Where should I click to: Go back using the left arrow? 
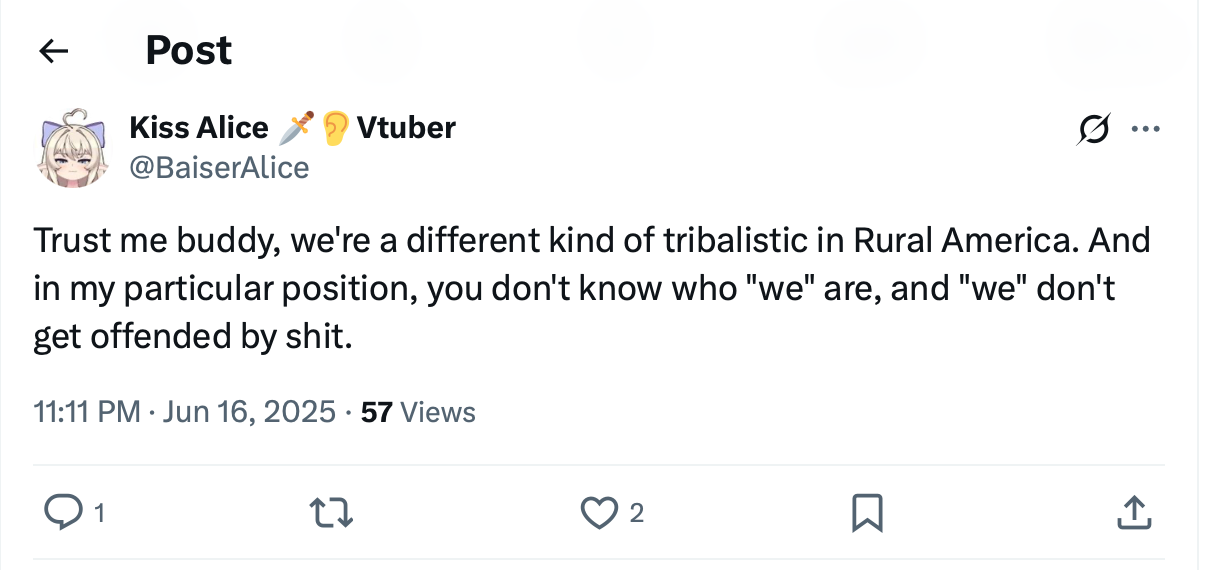click(53, 51)
